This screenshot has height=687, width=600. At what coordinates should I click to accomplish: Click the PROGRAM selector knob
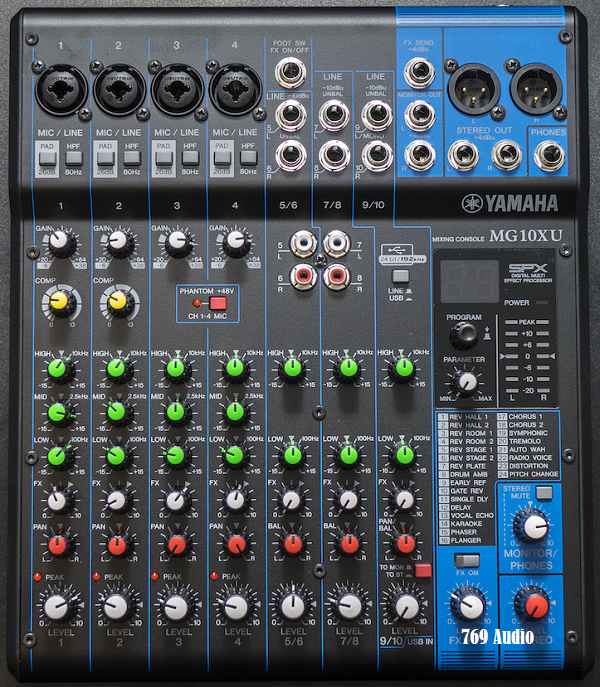[x=464, y=335]
